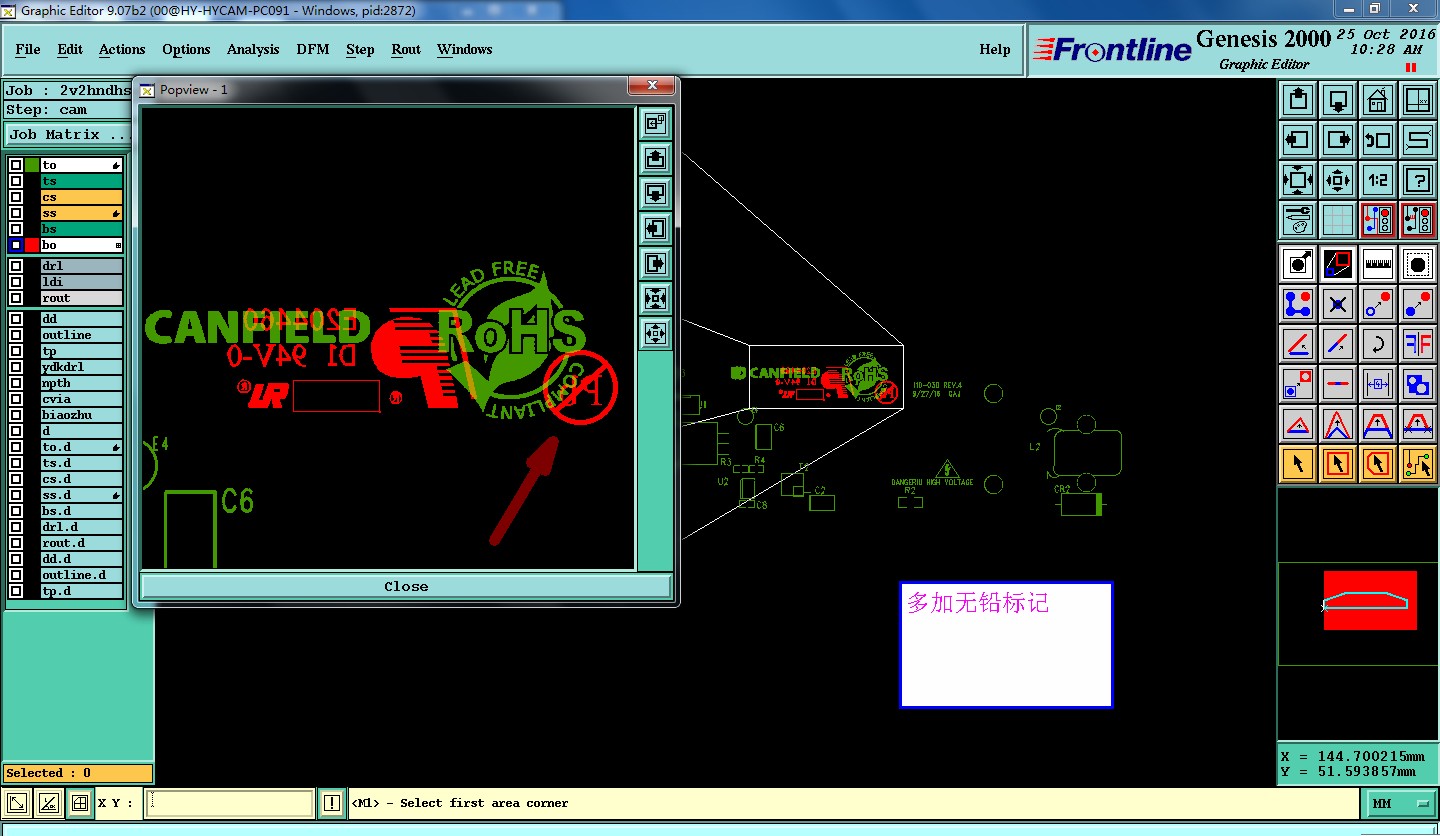Select the arrow-in-rectangle area select tool
Viewport: 1440px width, 836px height.
(x=1338, y=464)
